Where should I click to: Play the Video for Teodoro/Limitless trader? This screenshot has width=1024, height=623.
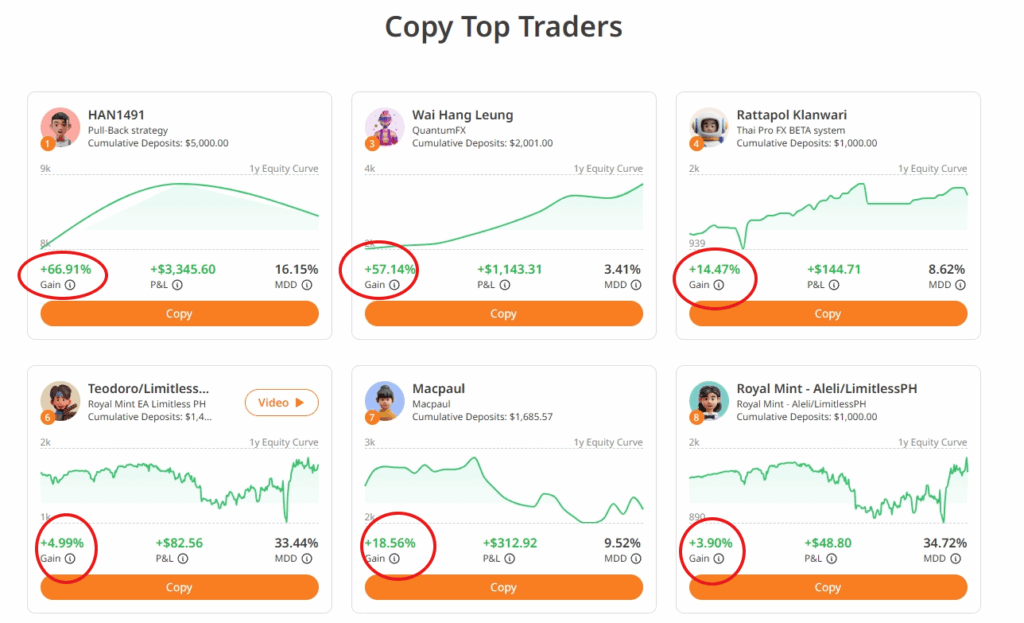(281, 403)
